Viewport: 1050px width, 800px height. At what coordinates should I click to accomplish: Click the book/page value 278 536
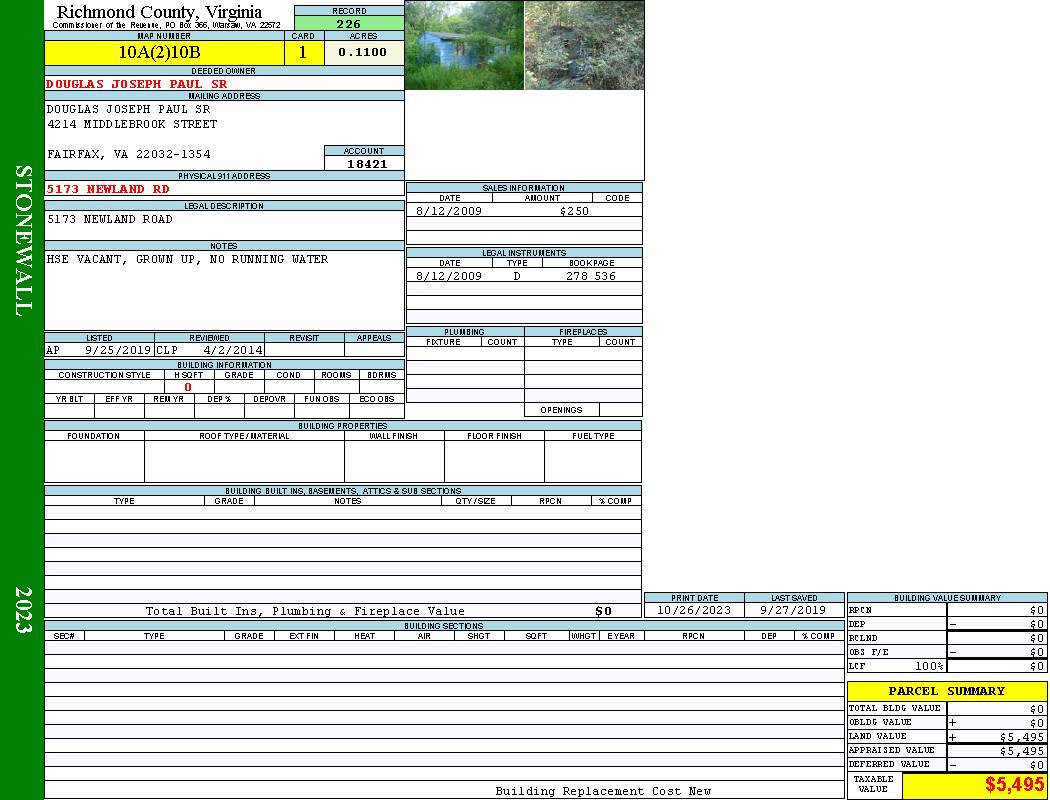[x=590, y=276]
